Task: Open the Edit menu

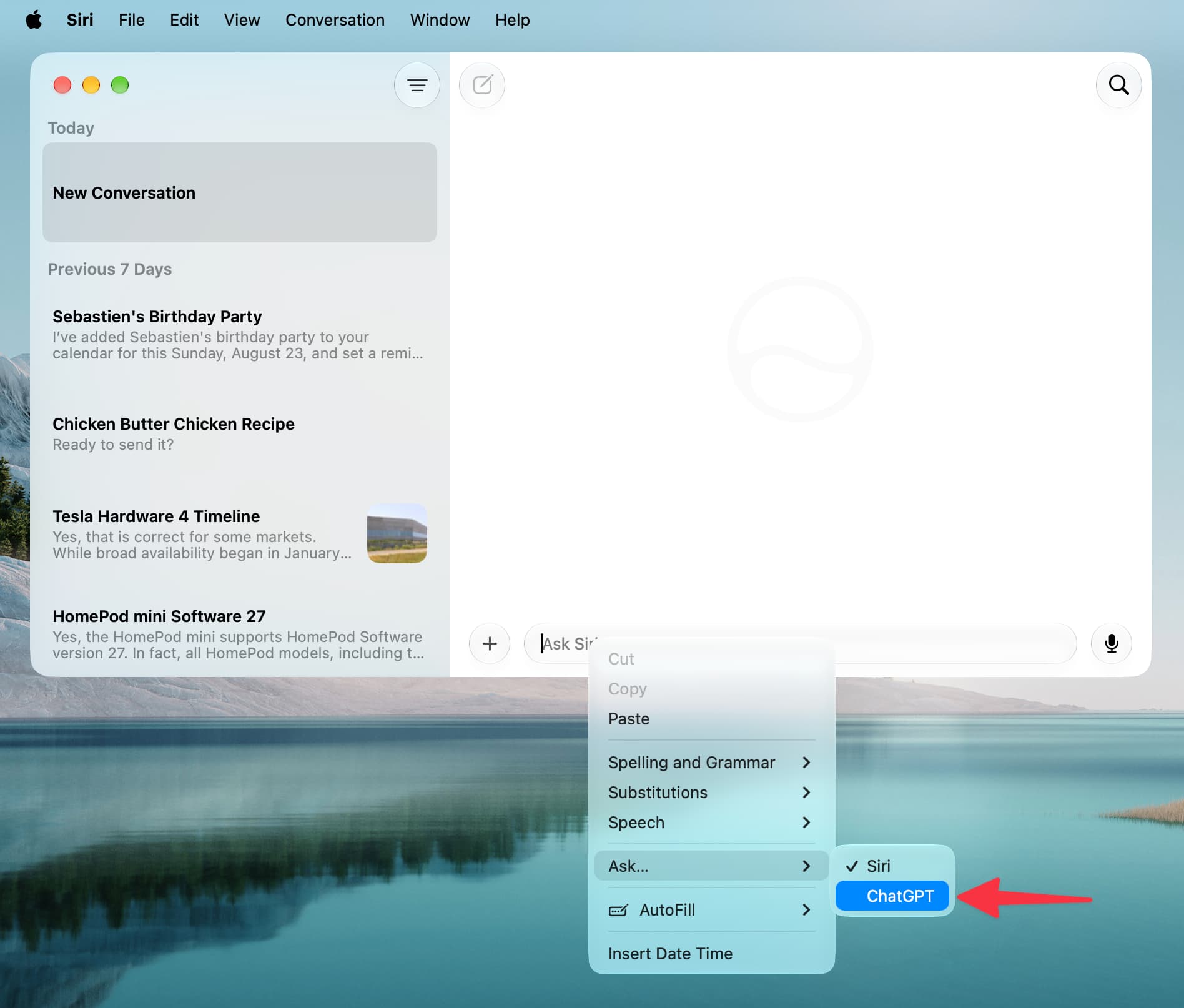Action: pos(184,20)
